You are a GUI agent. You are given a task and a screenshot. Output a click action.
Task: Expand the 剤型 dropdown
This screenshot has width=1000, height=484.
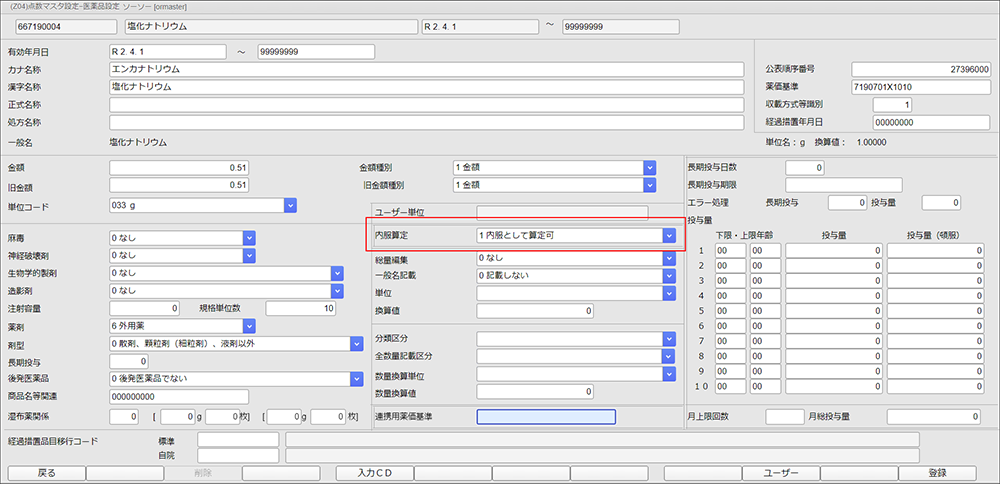pos(356,343)
